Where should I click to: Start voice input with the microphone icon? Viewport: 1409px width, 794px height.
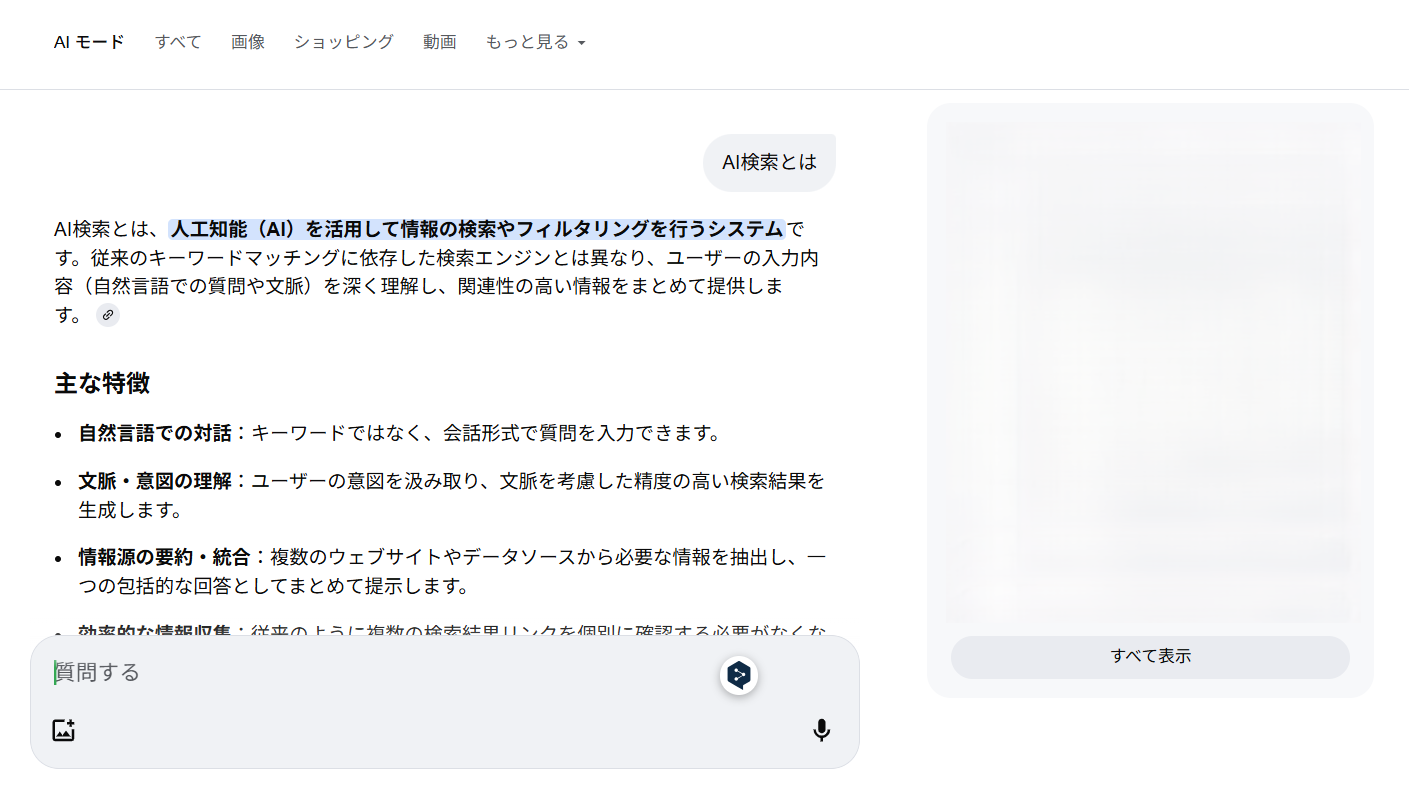pos(822,731)
